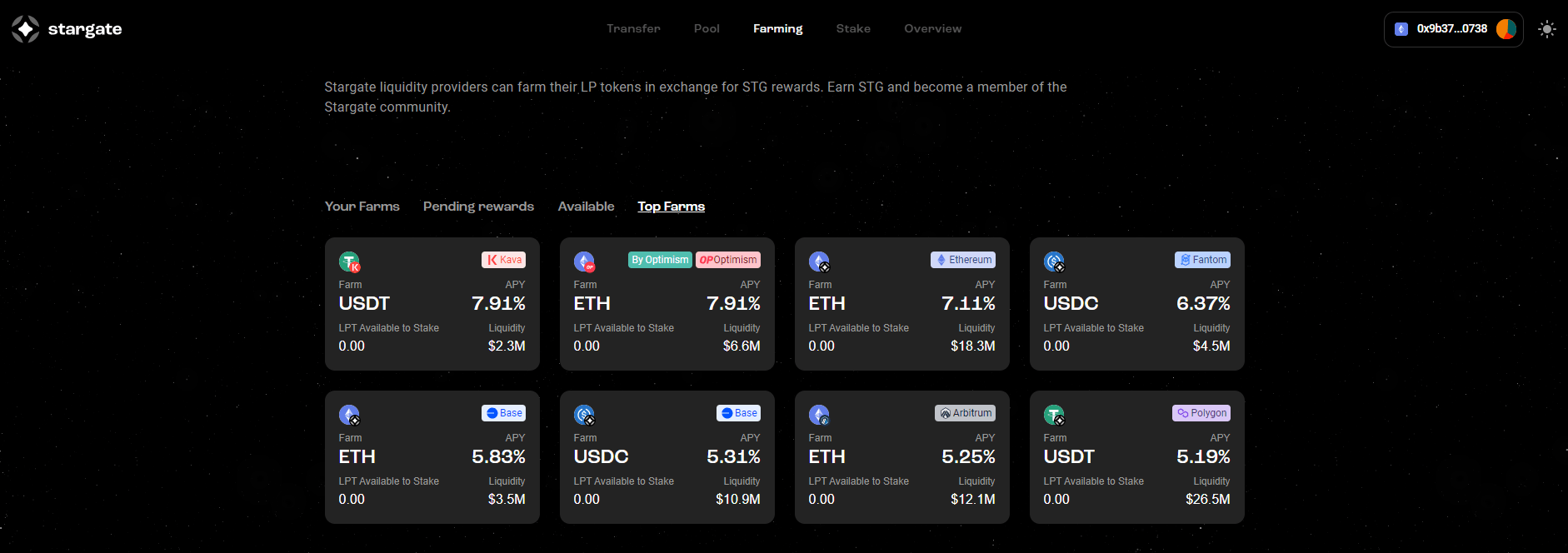1568x553 pixels.
Task: Click the $6.6M liquidity value
Action: (x=742, y=346)
